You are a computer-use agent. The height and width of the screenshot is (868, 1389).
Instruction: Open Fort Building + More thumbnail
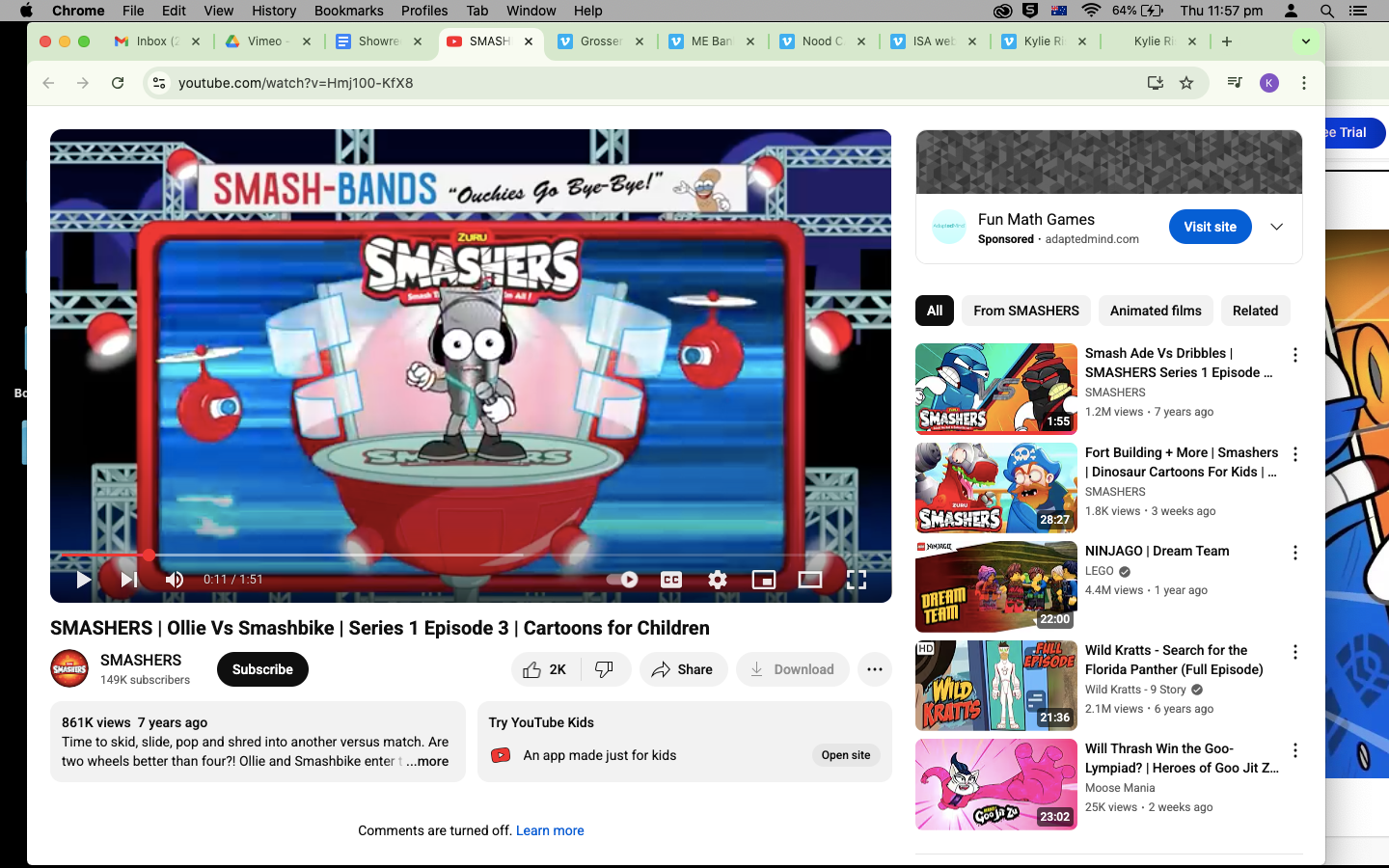pyautogui.click(x=996, y=488)
